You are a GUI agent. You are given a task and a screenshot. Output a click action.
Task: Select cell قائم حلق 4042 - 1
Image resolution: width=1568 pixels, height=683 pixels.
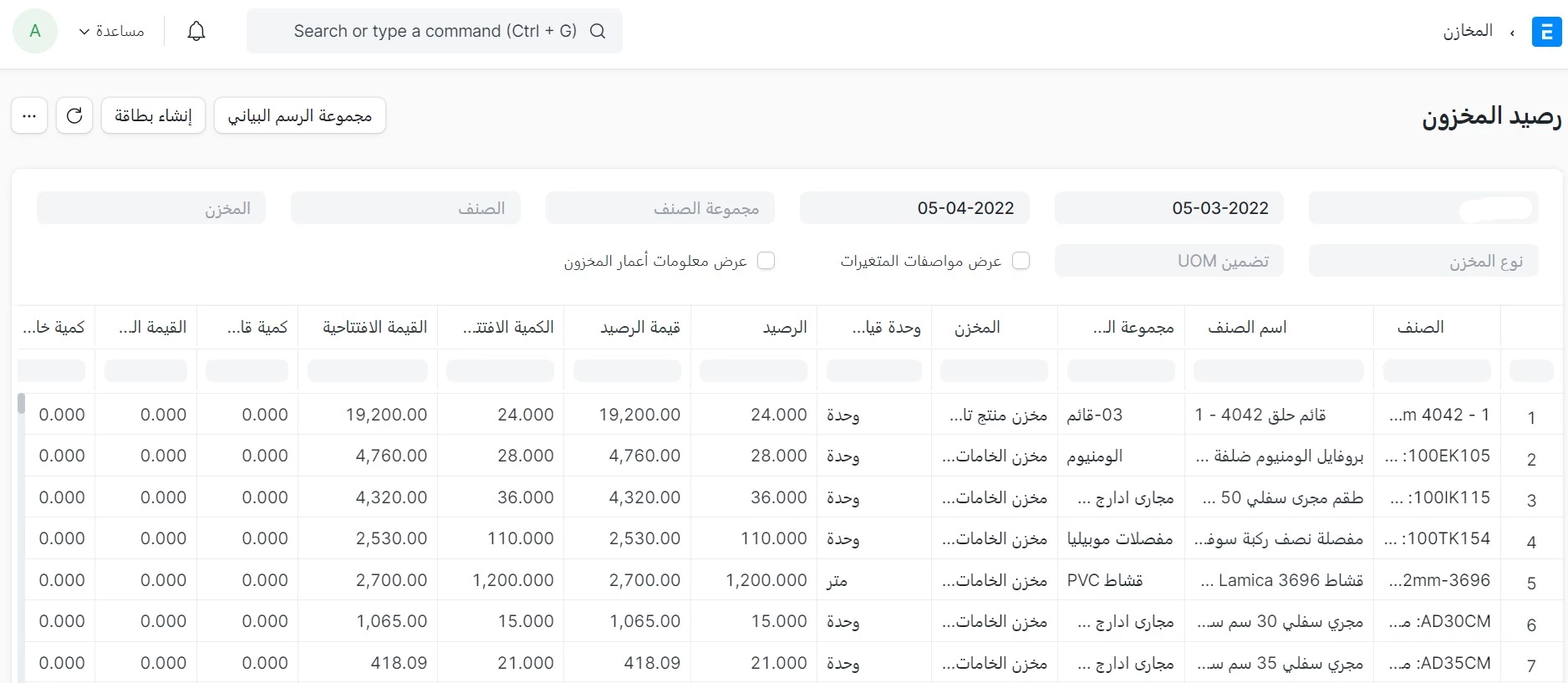pos(1279,415)
